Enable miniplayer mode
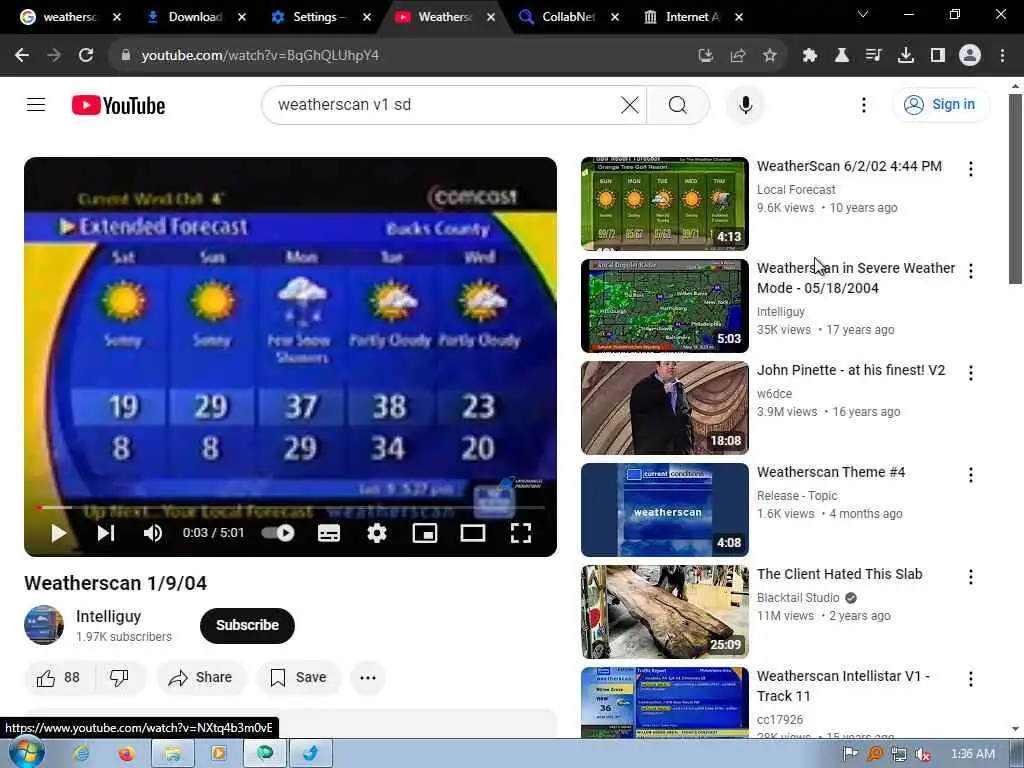Screen dimensions: 1024x768 424,533
